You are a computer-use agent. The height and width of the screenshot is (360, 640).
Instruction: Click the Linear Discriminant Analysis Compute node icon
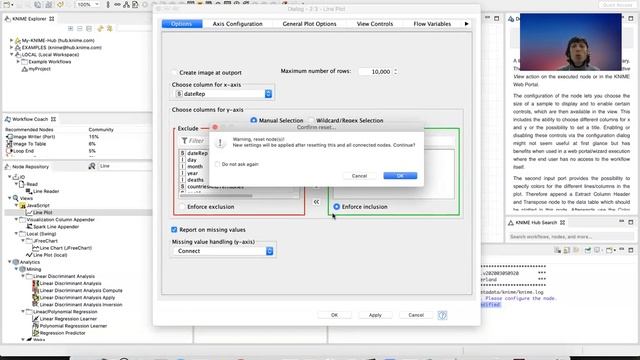click(36, 290)
